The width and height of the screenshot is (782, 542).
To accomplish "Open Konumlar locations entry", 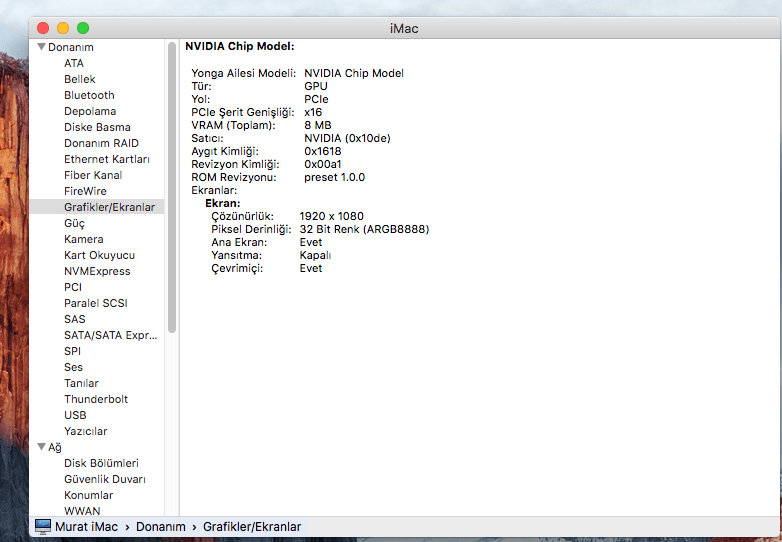I will pos(88,495).
